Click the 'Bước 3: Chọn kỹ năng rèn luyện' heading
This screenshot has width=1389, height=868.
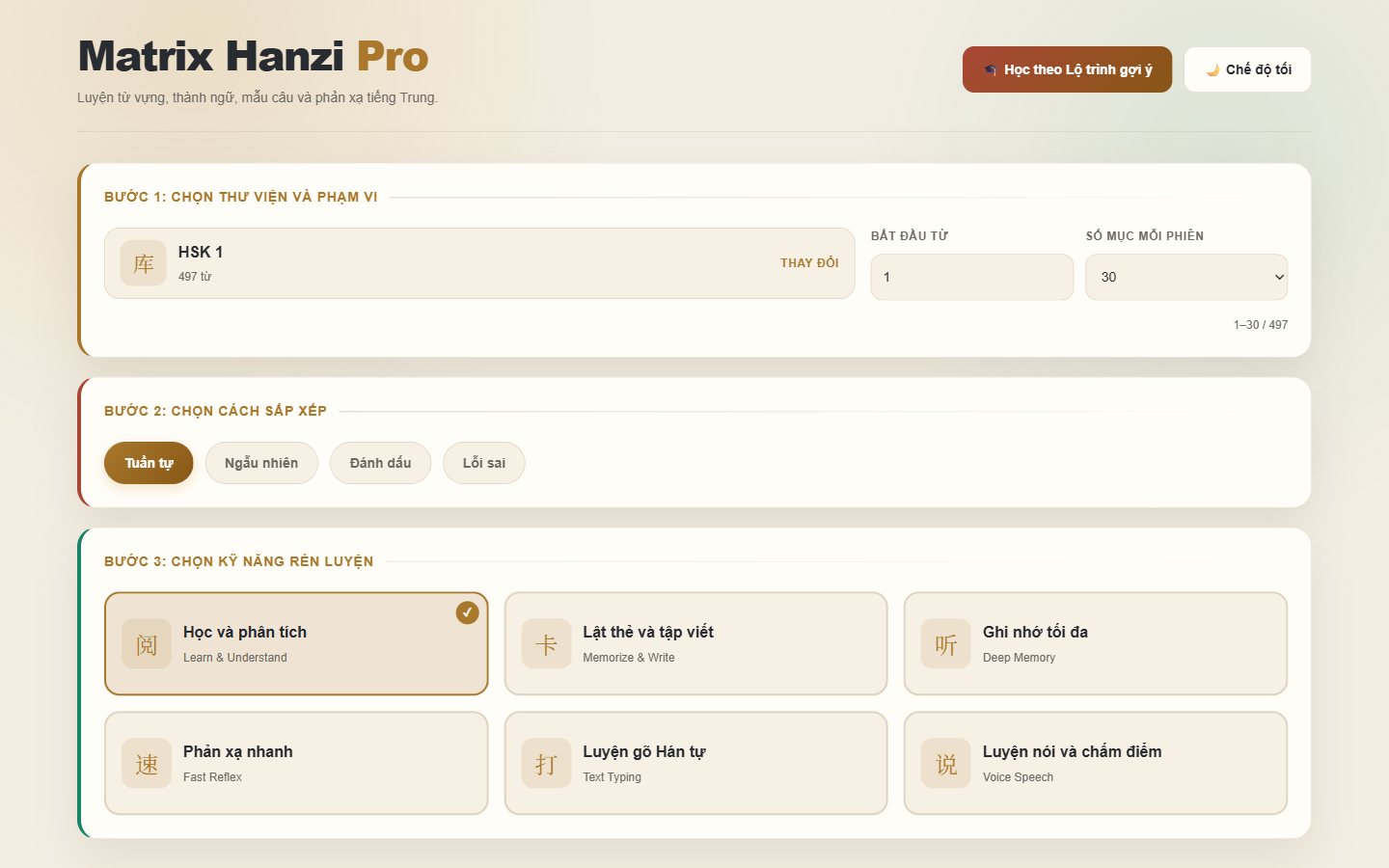point(238,561)
